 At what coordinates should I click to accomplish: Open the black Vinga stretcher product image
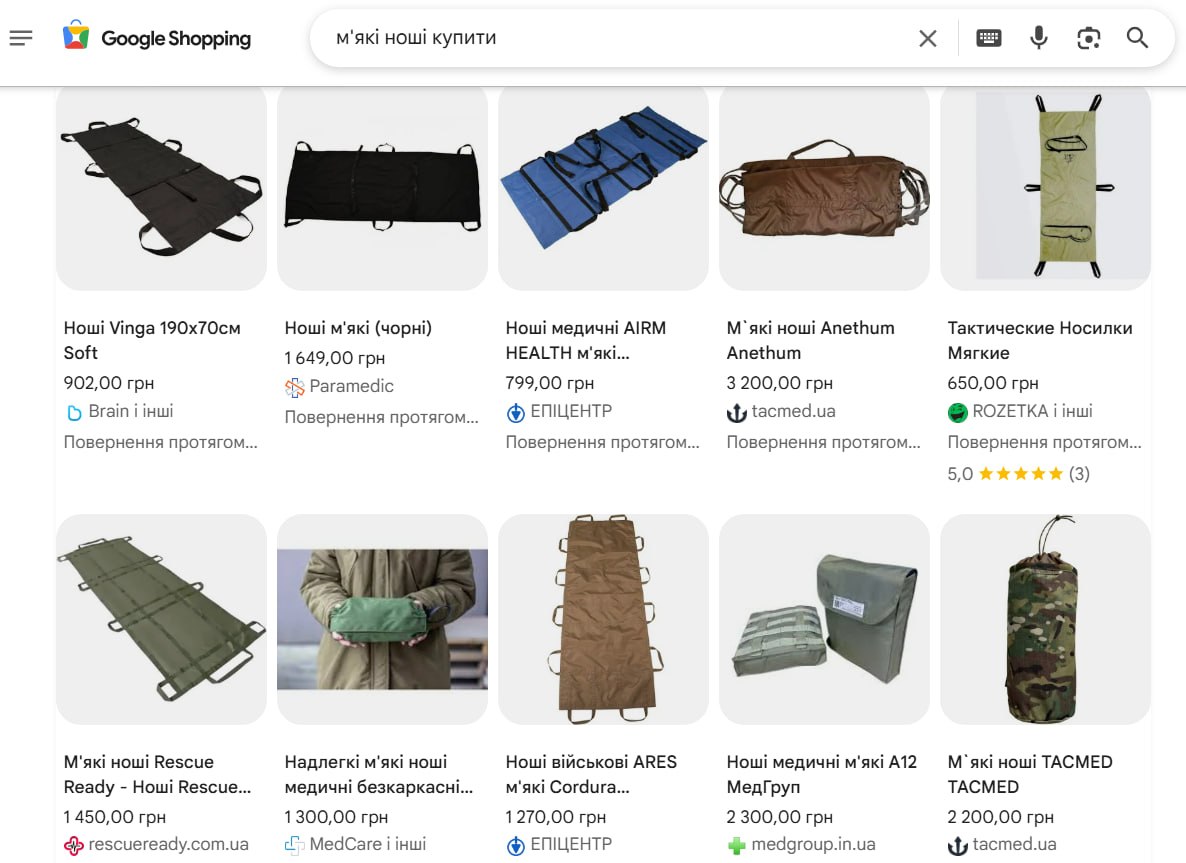point(161,188)
